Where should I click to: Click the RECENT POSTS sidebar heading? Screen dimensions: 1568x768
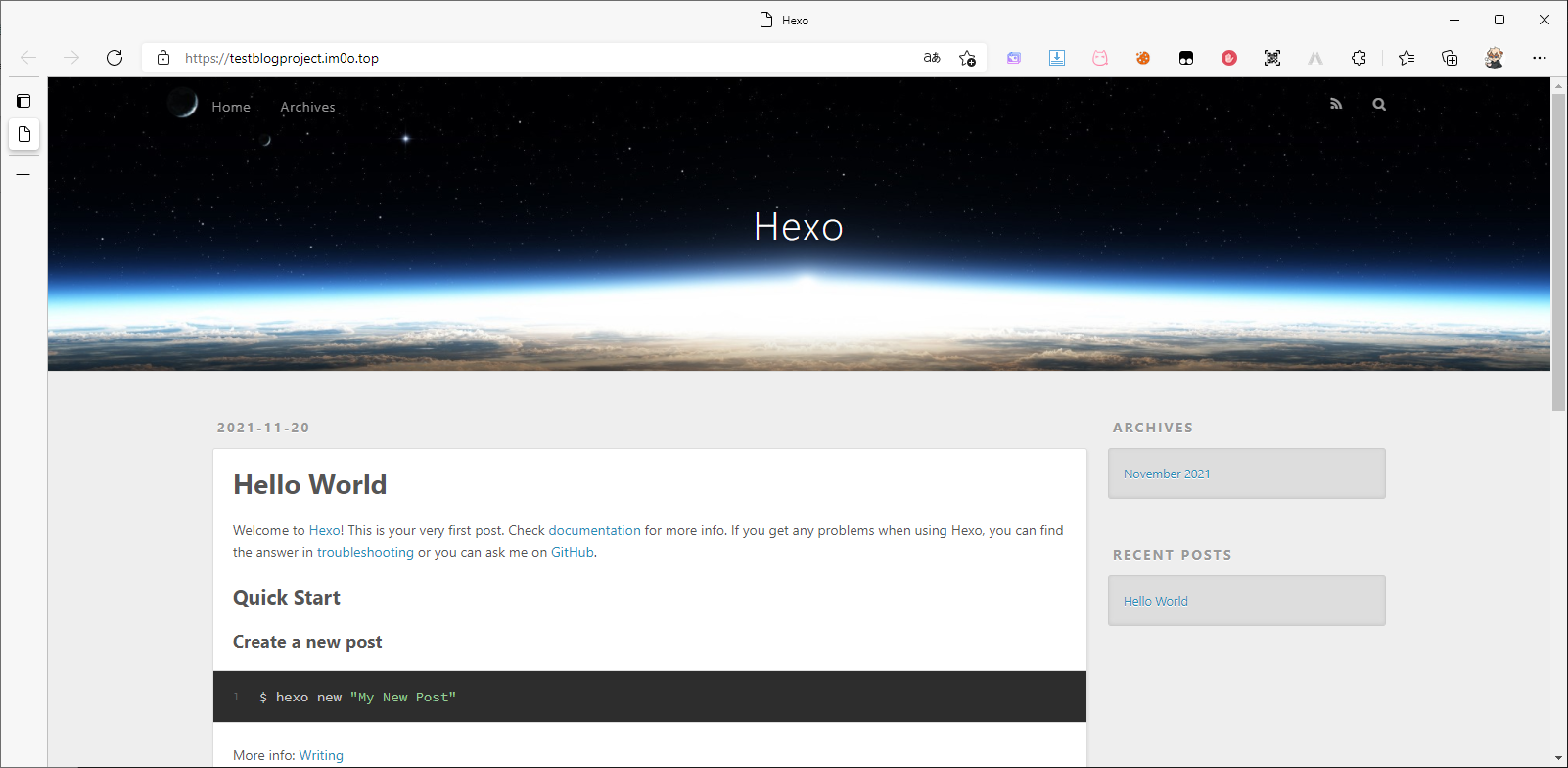click(x=1172, y=555)
